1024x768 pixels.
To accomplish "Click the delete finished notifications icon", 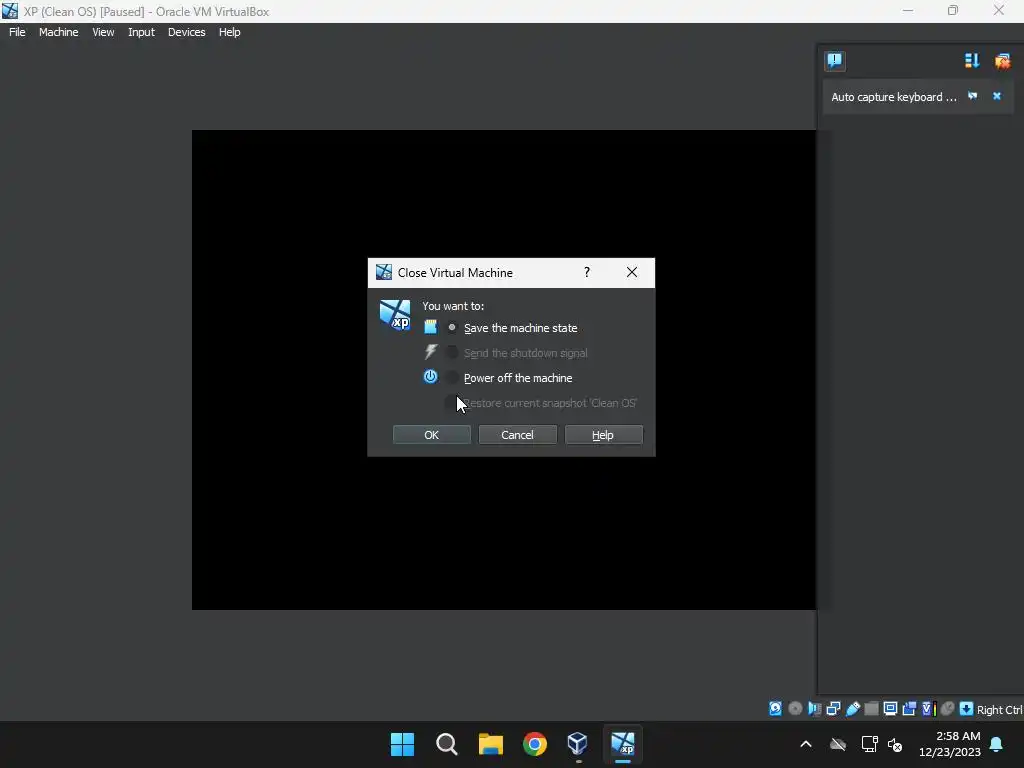I will pos(1002,61).
